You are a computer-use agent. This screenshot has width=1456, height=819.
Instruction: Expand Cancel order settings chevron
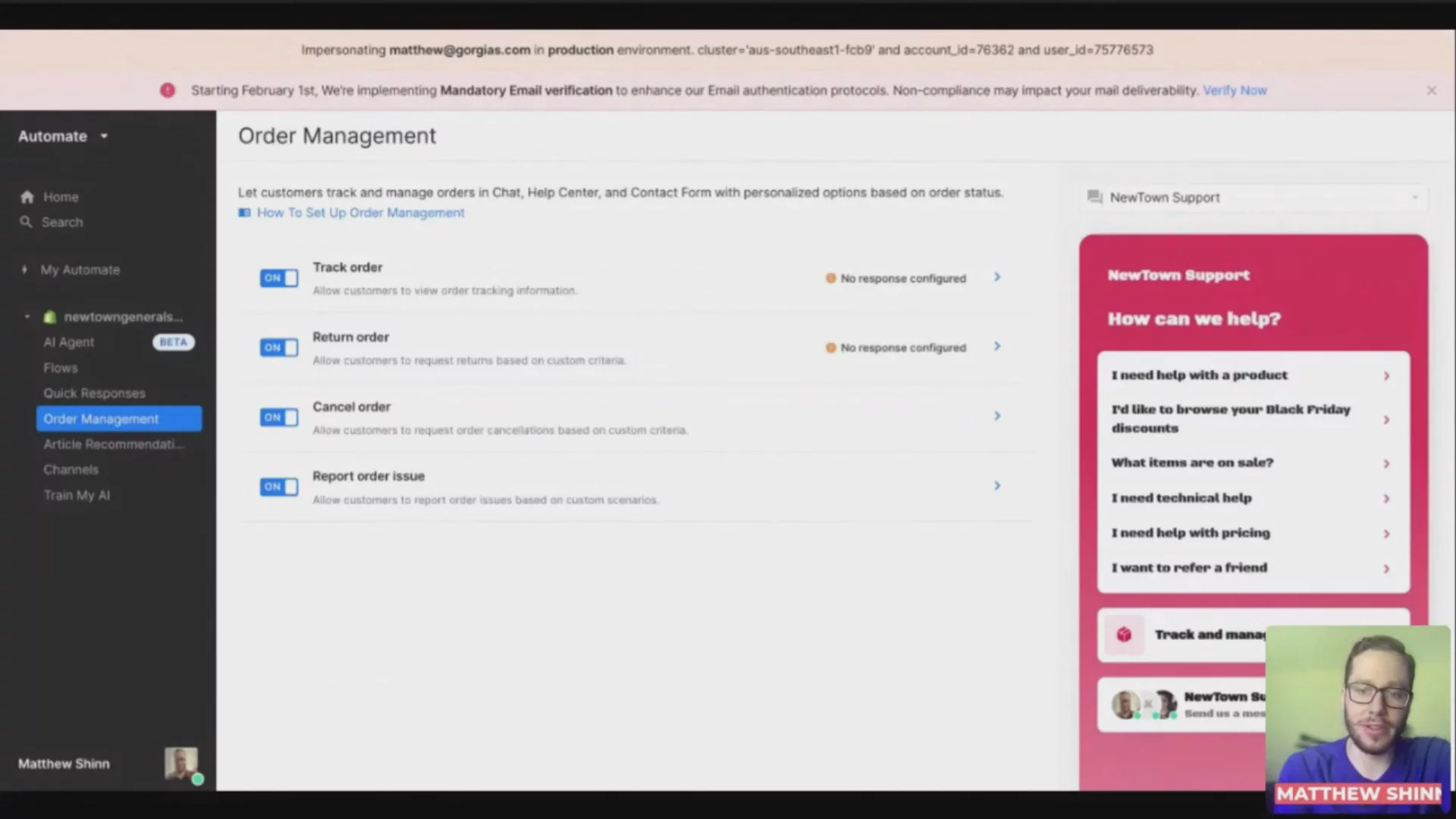tap(997, 416)
